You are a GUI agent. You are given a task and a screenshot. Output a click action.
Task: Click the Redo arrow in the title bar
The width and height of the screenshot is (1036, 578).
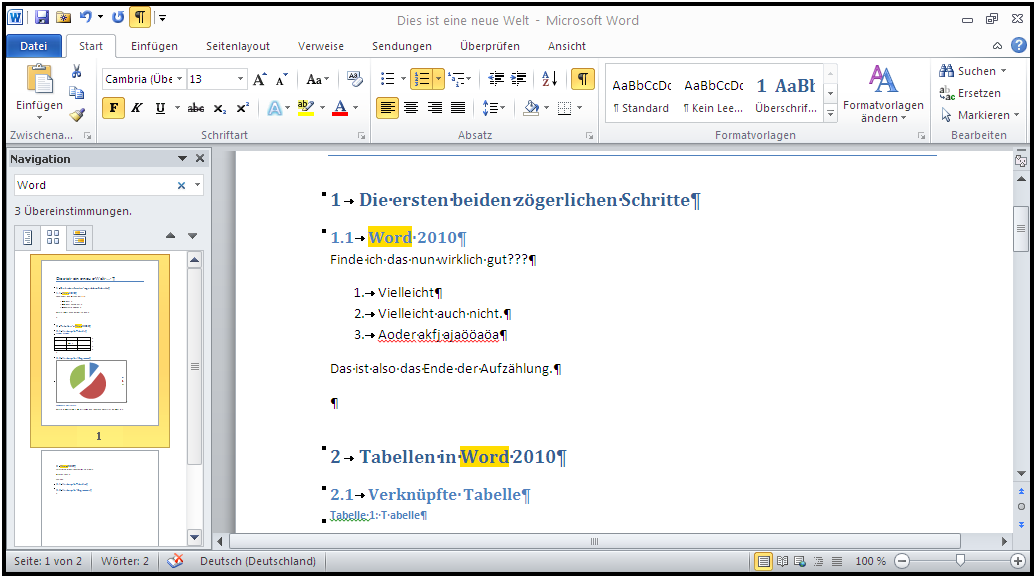pyautogui.click(x=118, y=18)
